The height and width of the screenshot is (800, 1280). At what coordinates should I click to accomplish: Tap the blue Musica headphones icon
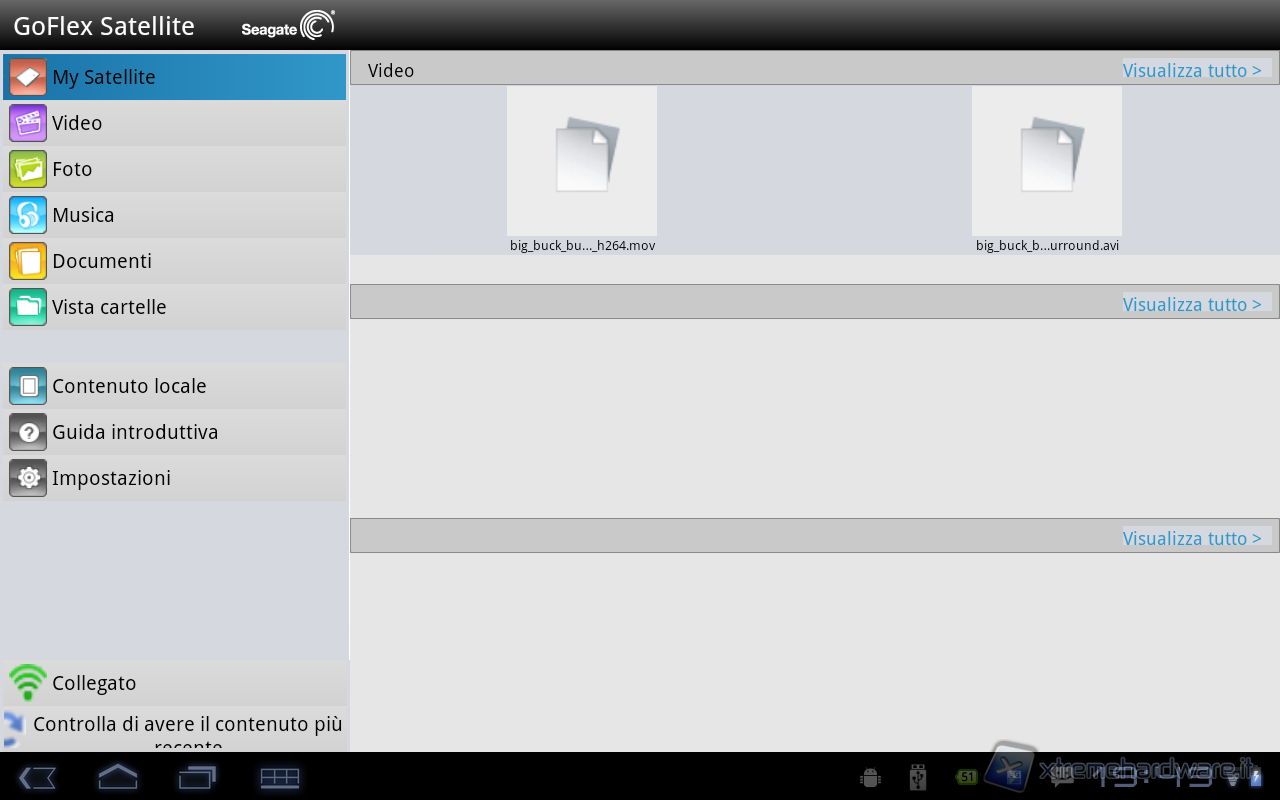coord(28,215)
